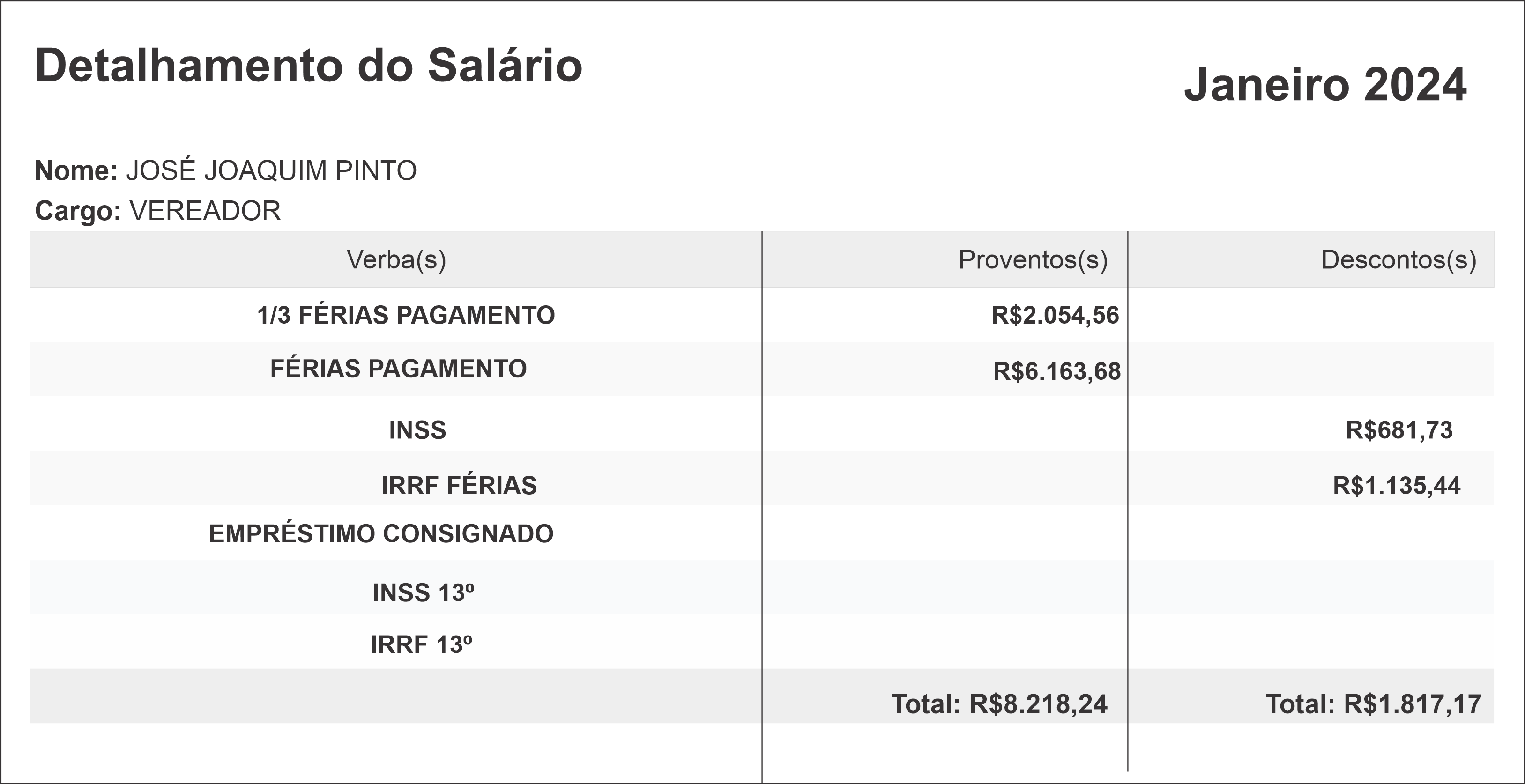The height and width of the screenshot is (784, 1525).
Task: Click the "INSS 13º" row label
Action: coord(423,592)
